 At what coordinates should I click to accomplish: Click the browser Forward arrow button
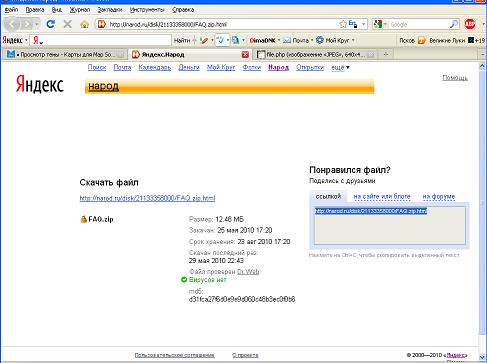[x=27, y=24]
